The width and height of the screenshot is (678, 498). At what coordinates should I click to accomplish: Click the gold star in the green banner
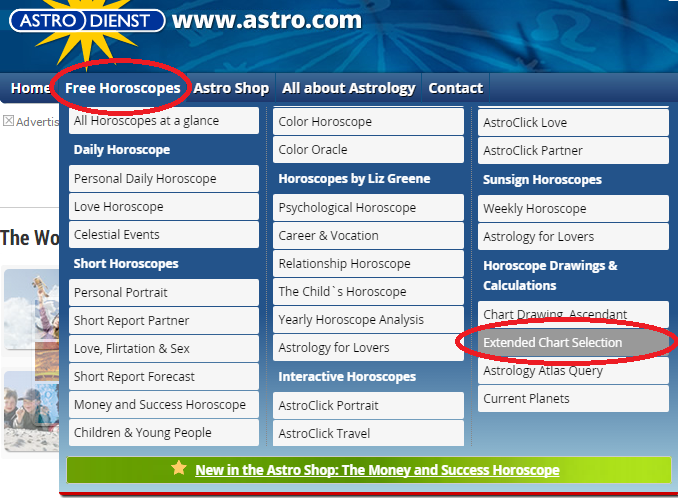(179, 468)
